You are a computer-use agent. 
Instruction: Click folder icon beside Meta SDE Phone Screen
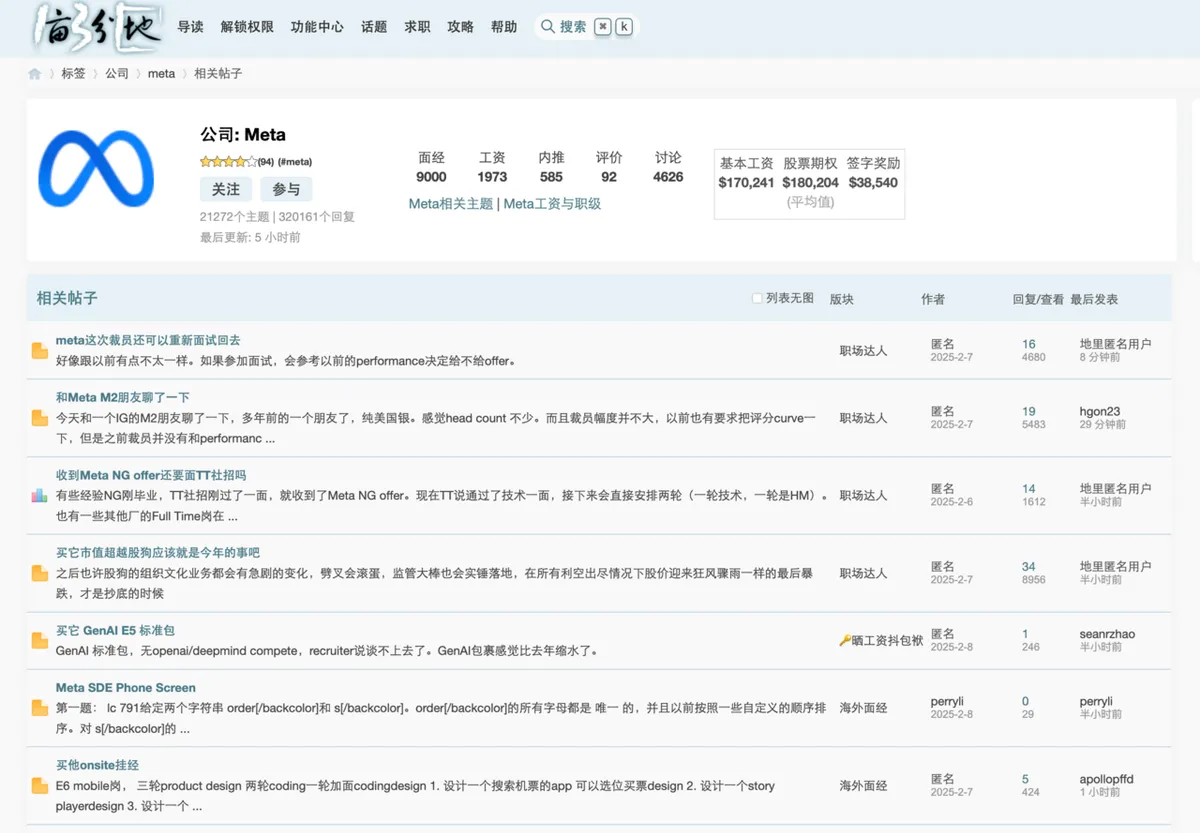(40, 708)
